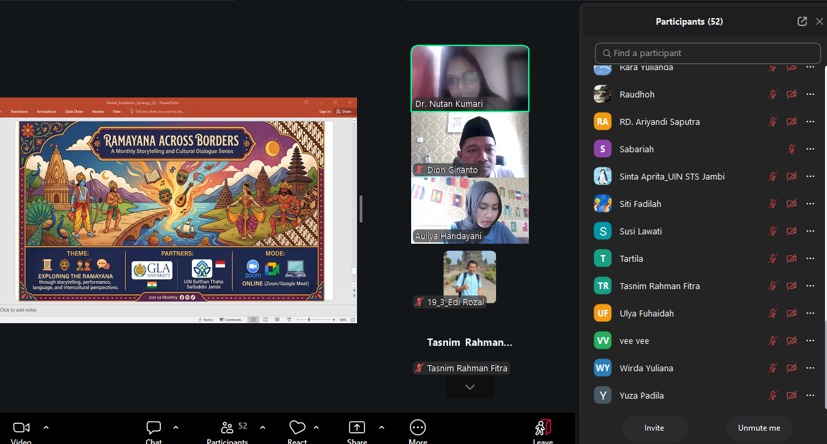Open View tab in shared PowerPoint
Screen dimensions: 827x444
[x=117, y=112]
